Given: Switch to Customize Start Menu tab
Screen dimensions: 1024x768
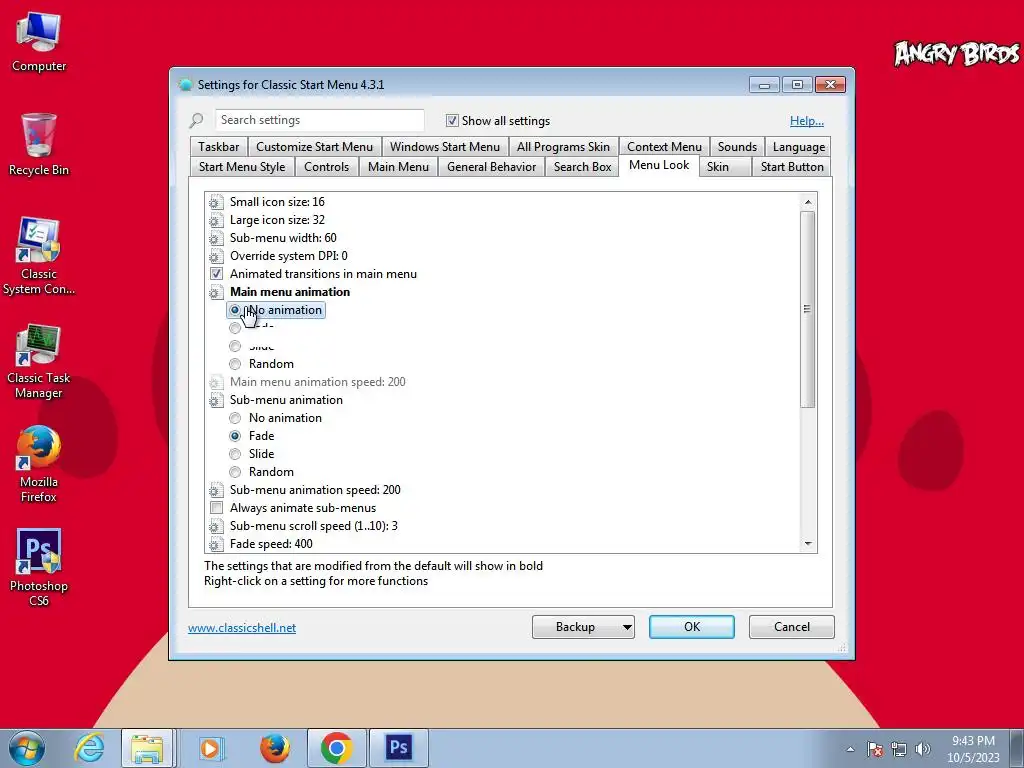Looking at the screenshot, I should pos(314,147).
